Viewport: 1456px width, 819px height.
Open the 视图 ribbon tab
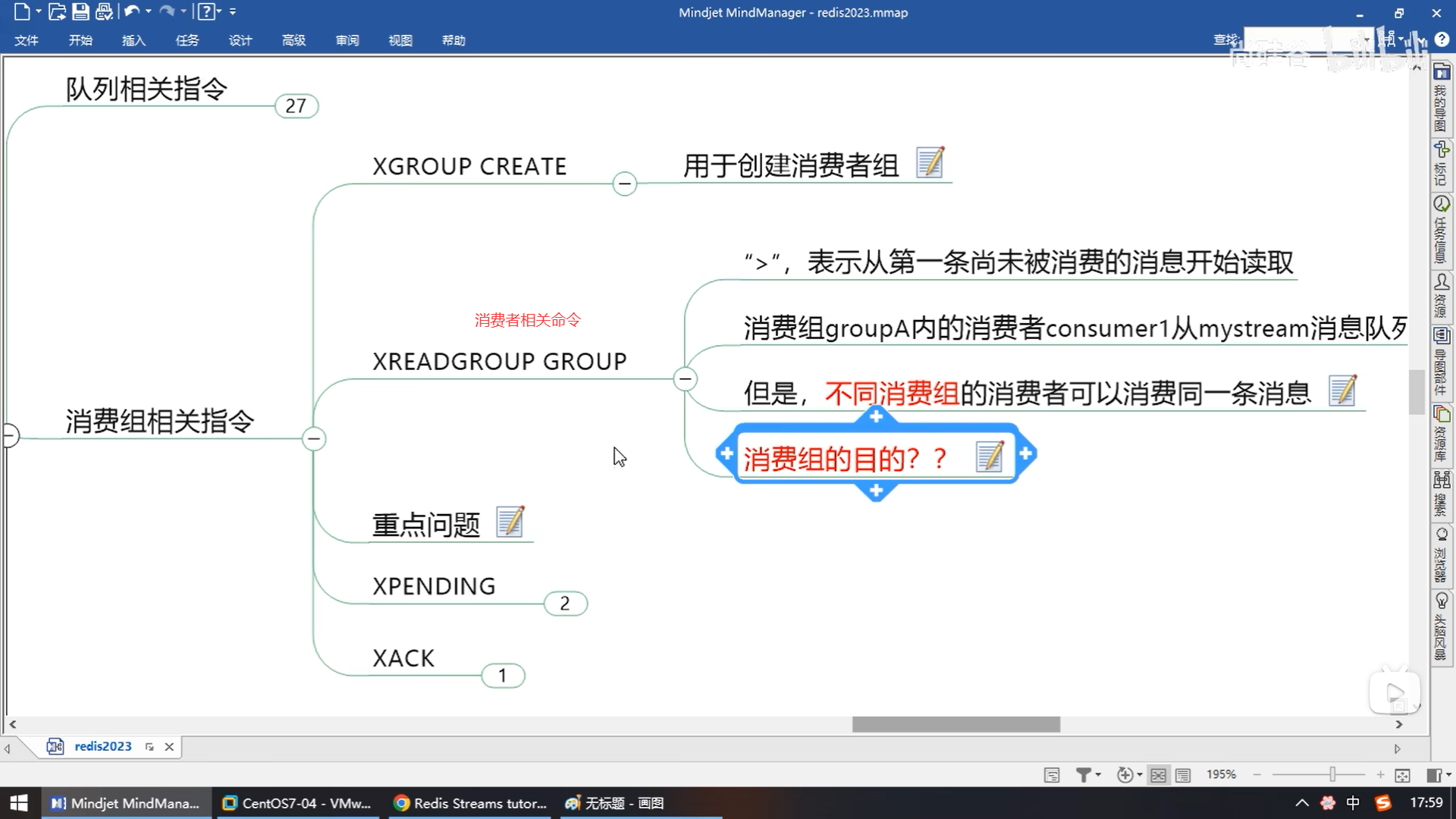pyautogui.click(x=400, y=40)
